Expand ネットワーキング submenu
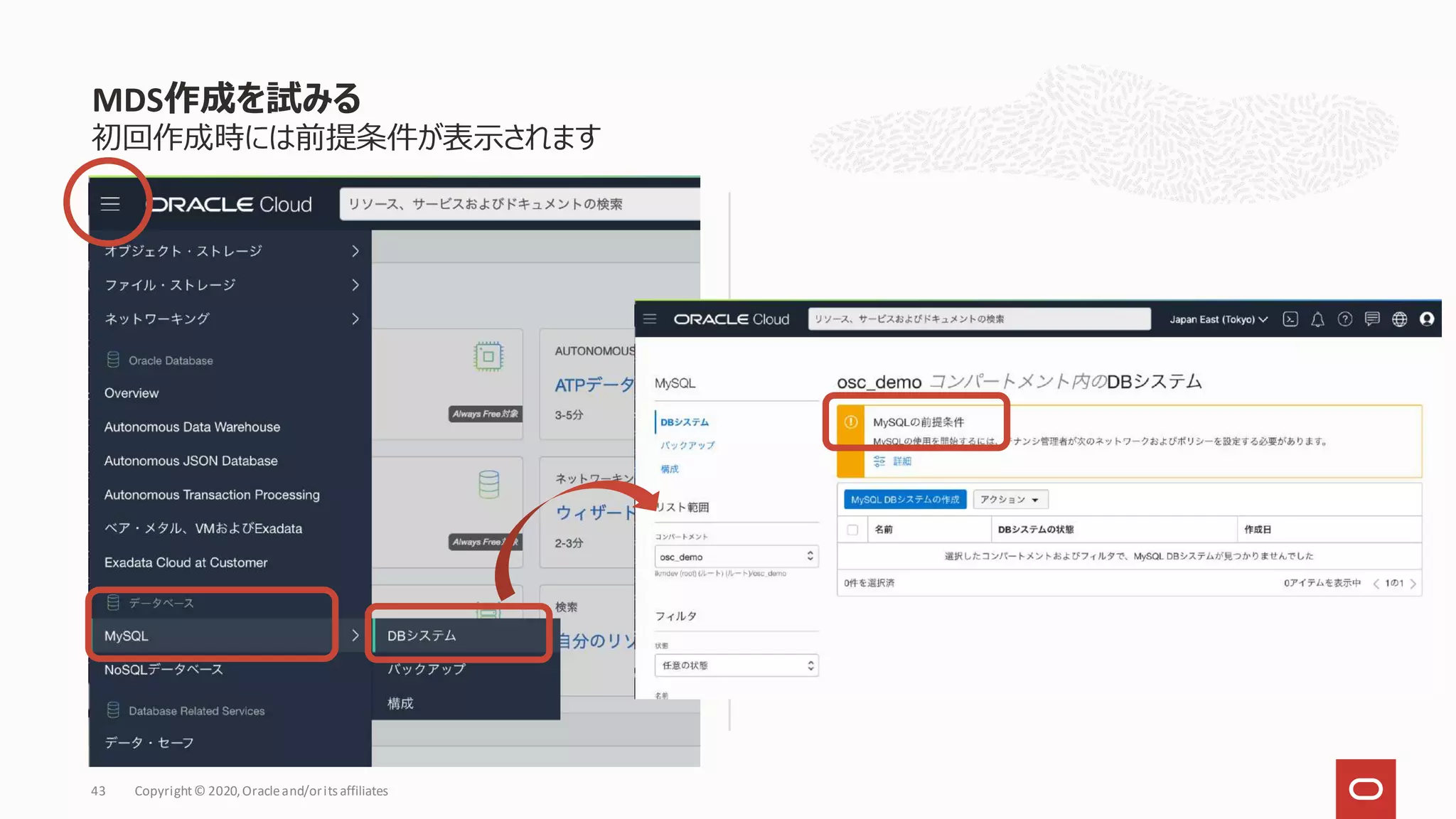The width and height of the screenshot is (1456, 819). 355,318
